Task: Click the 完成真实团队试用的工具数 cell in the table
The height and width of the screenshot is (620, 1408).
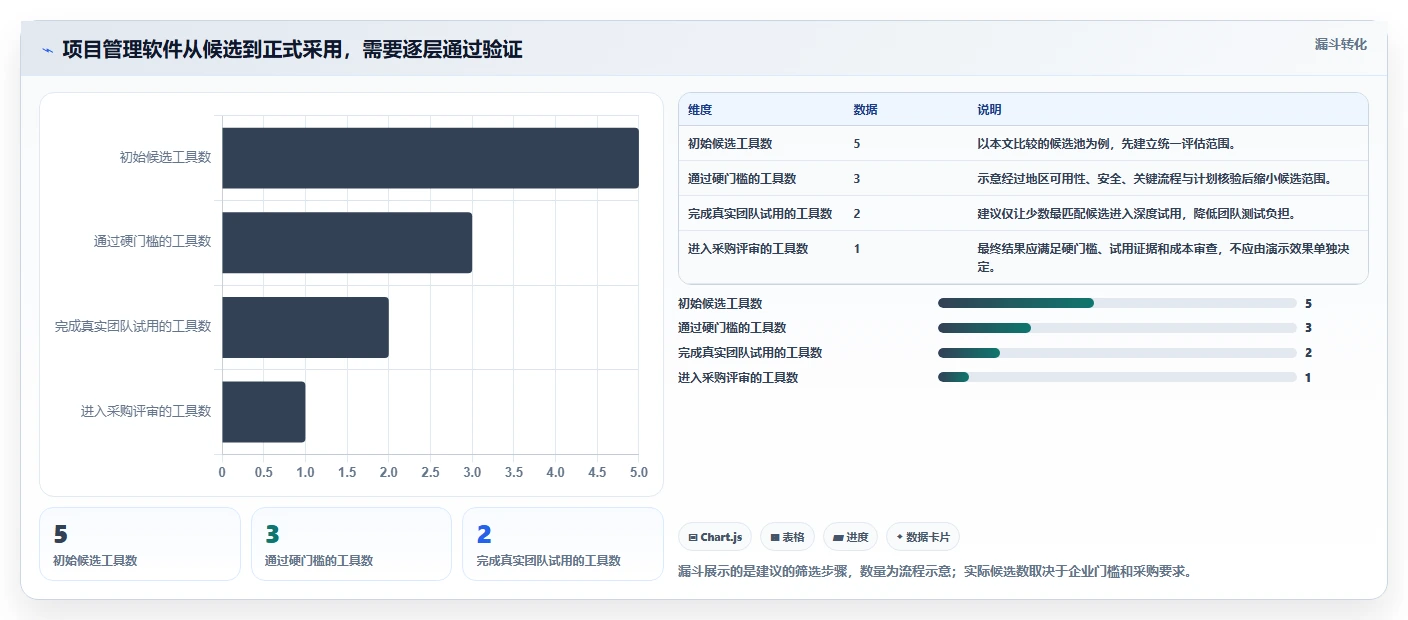Action: click(760, 214)
